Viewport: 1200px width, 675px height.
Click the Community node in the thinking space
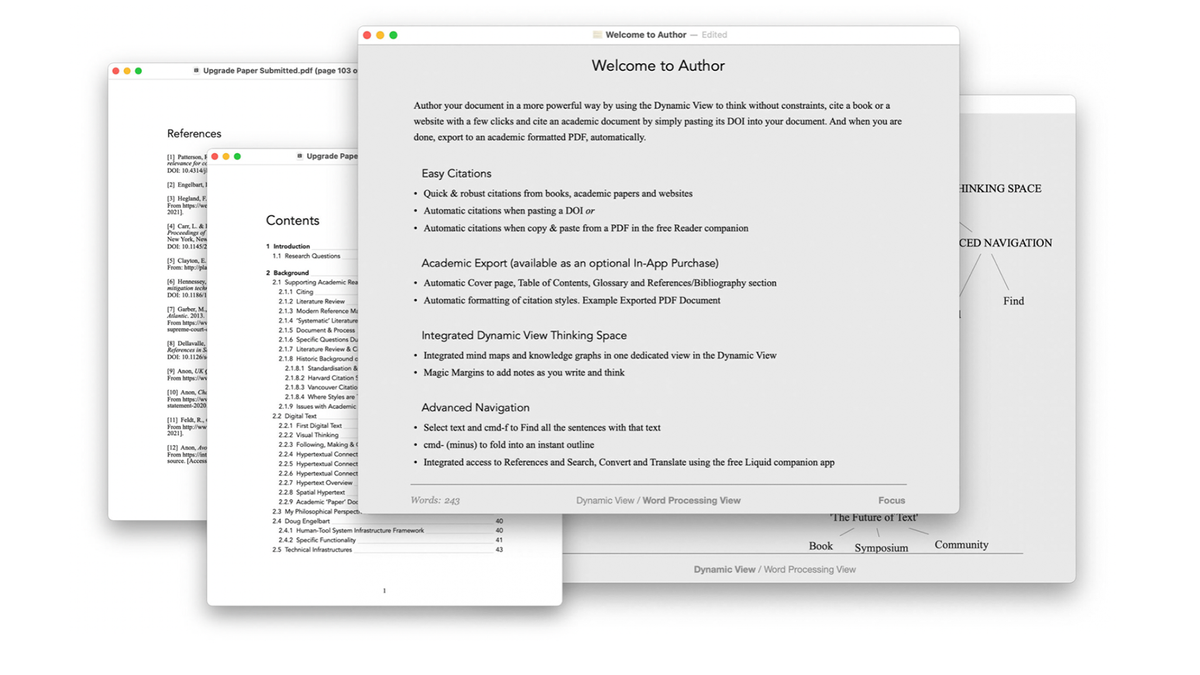click(961, 544)
